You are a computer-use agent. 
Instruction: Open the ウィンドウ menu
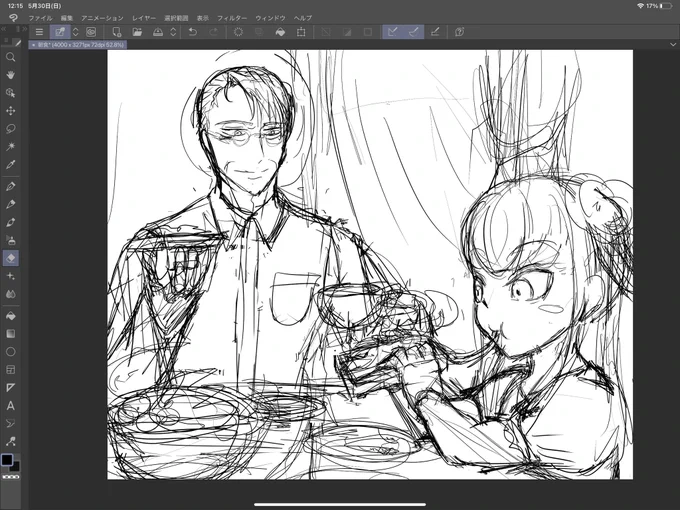point(270,18)
